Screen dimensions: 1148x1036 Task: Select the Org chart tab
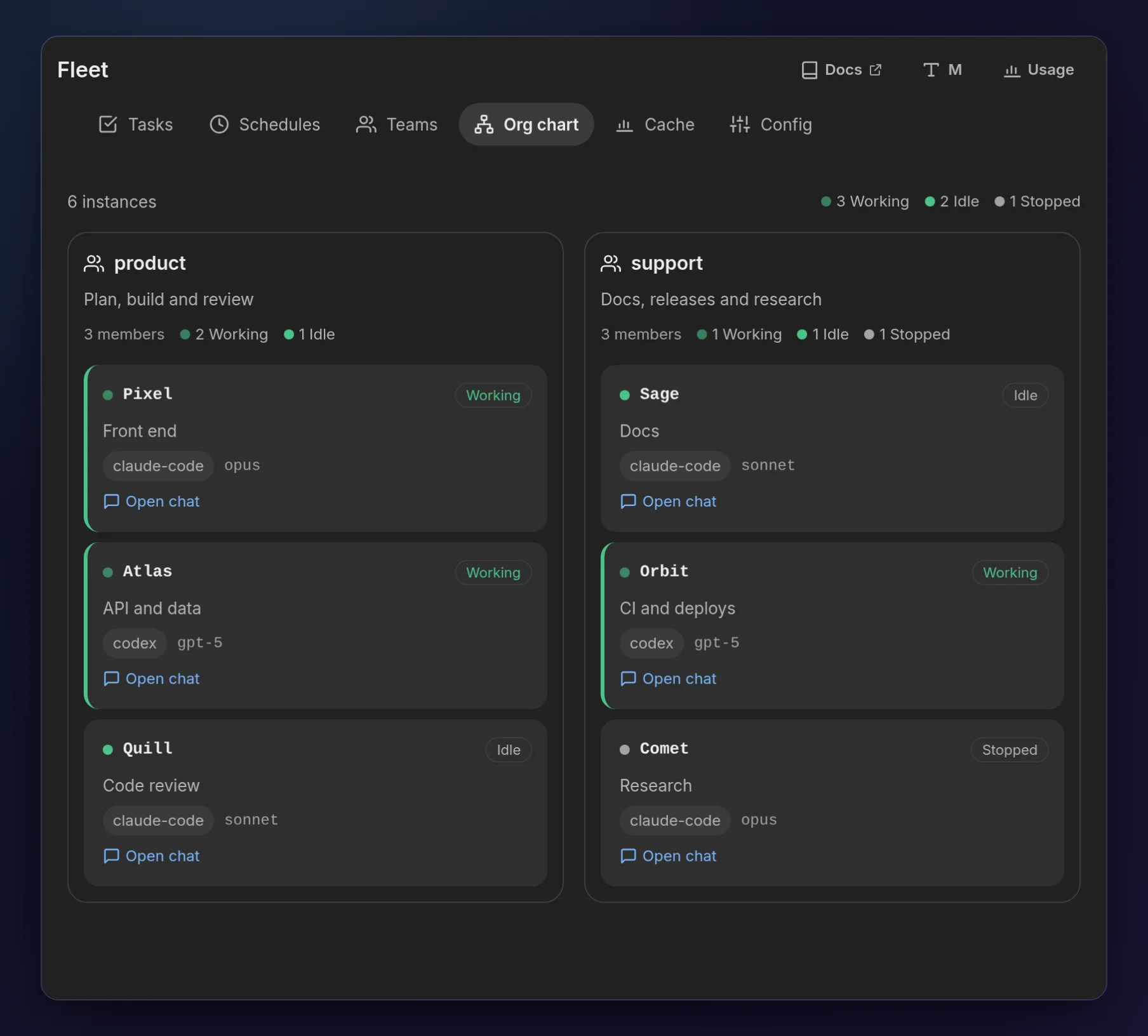pyautogui.click(x=526, y=124)
